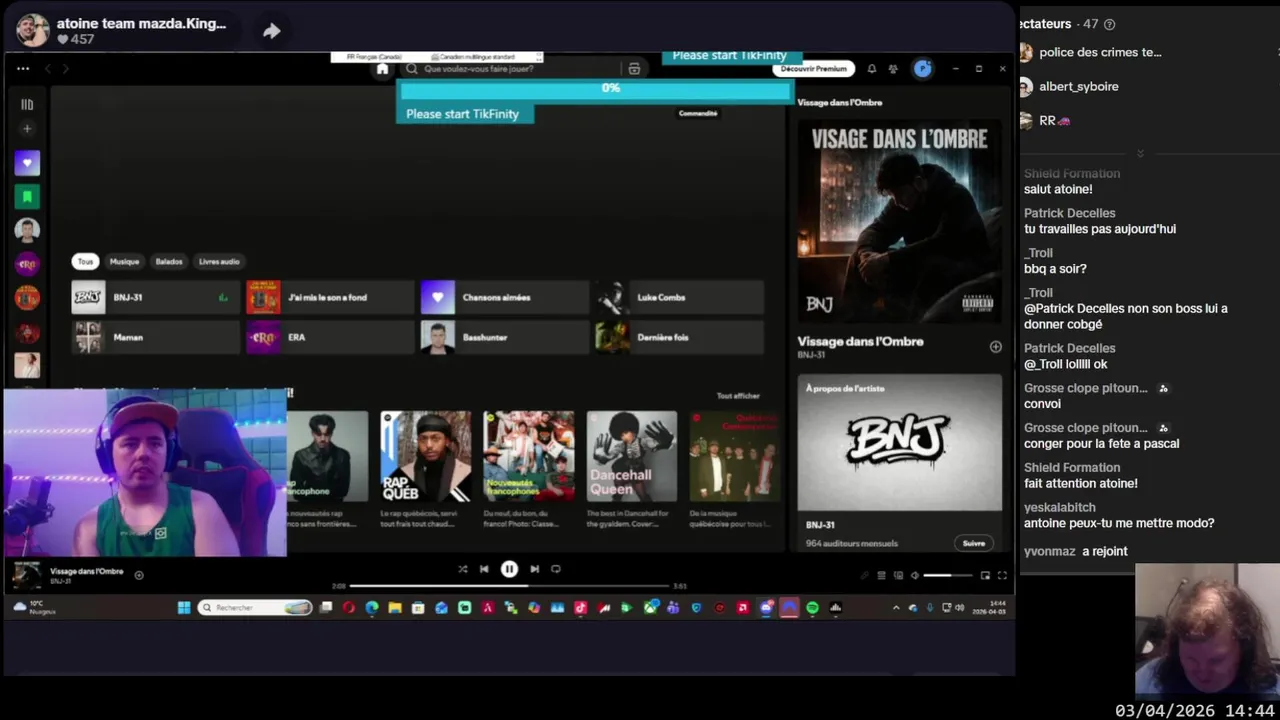1280x720 pixels.
Task: Pause the current song
Action: 509,569
